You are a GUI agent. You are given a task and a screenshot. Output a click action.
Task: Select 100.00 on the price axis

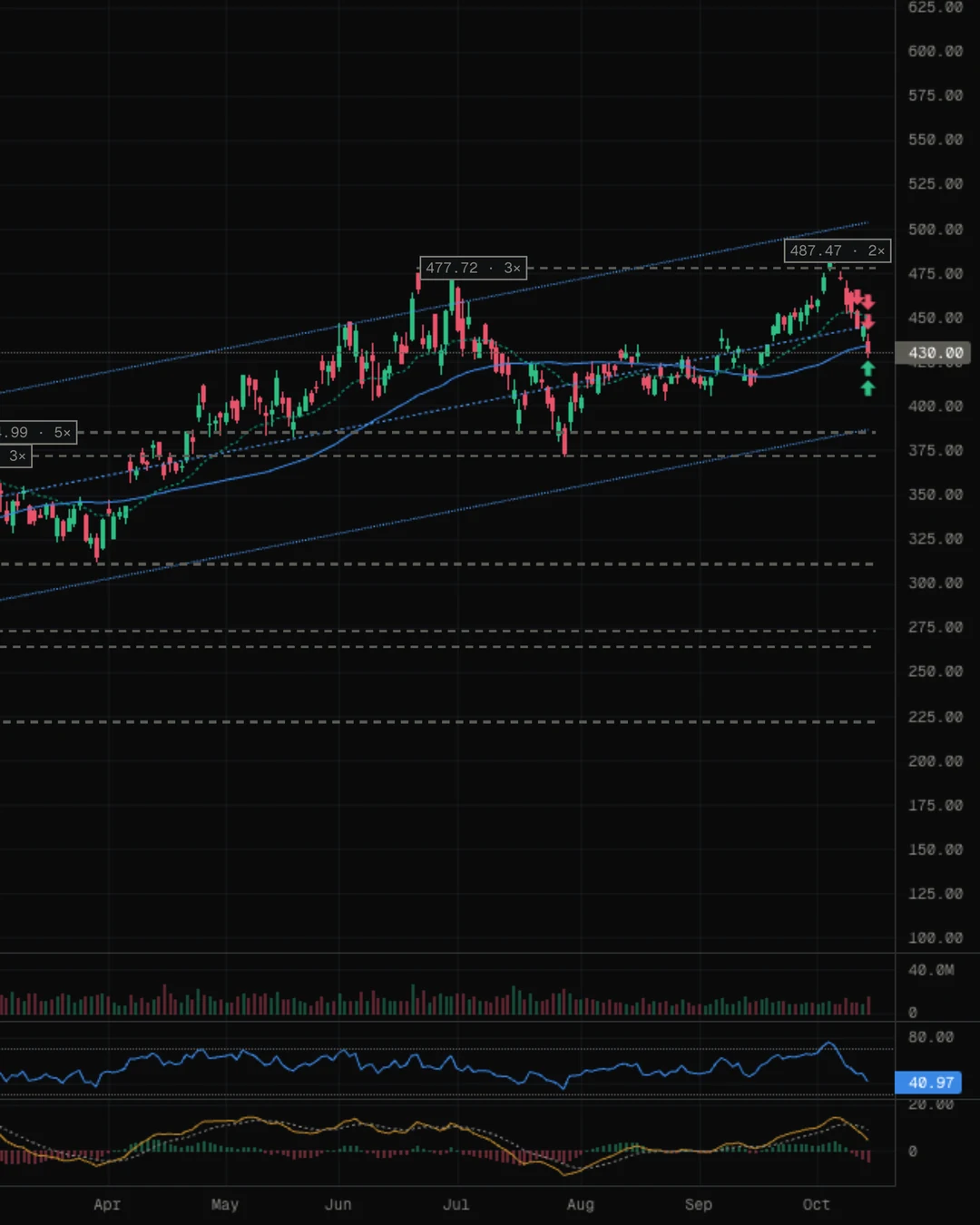(x=936, y=938)
